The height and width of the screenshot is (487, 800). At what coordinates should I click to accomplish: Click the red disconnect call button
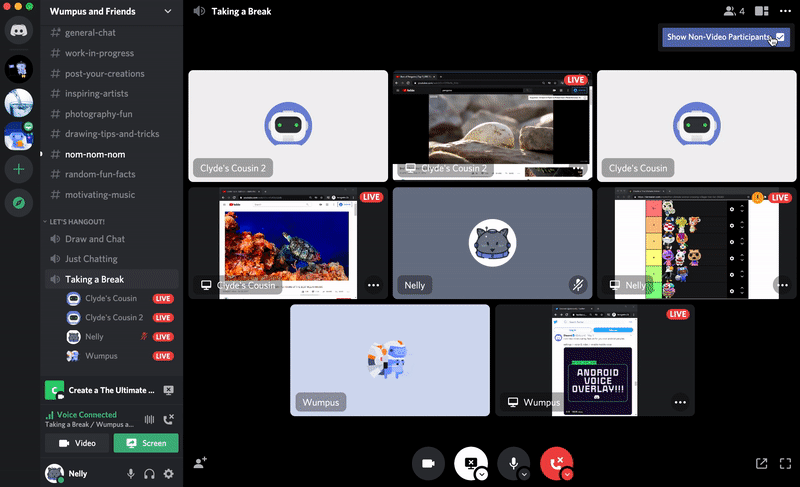coord(555,463)
